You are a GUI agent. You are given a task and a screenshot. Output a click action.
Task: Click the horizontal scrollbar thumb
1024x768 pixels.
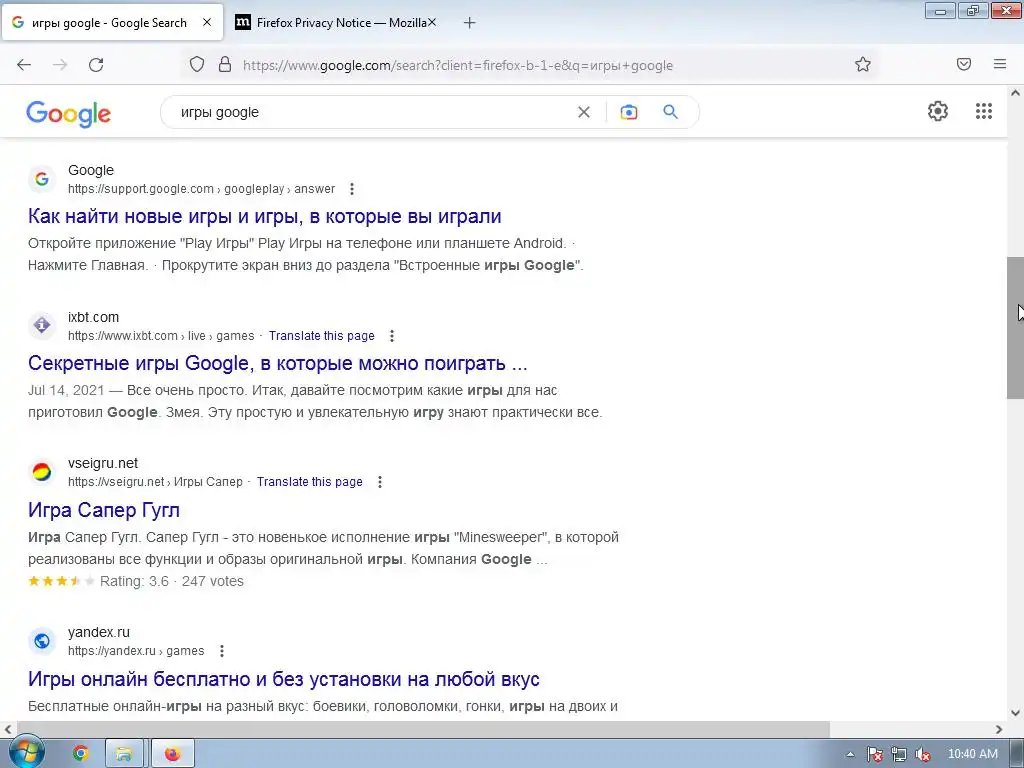[x=423, y=729]
